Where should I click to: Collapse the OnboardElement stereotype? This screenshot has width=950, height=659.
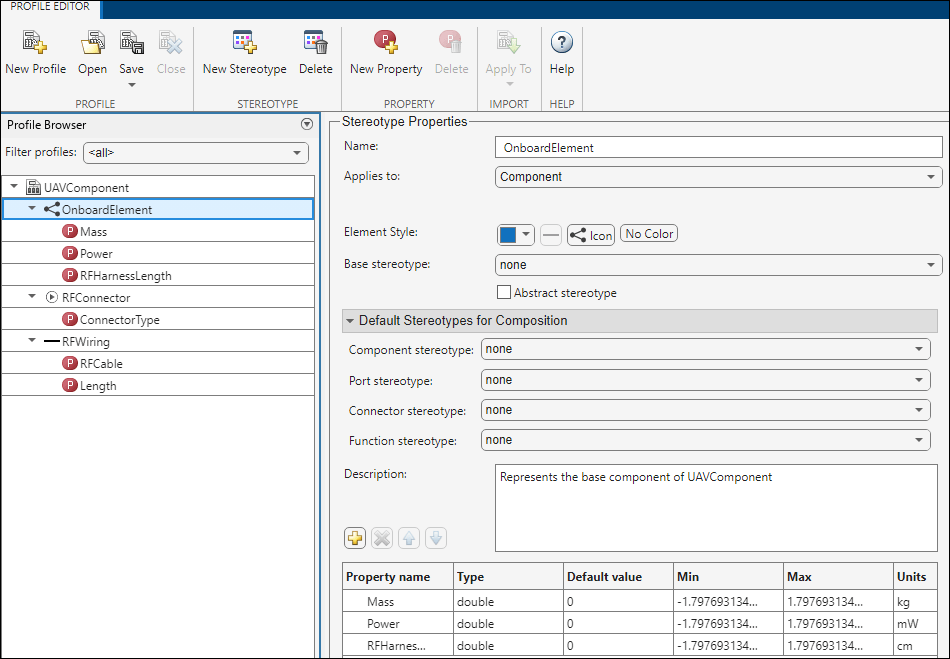(32, 208)
